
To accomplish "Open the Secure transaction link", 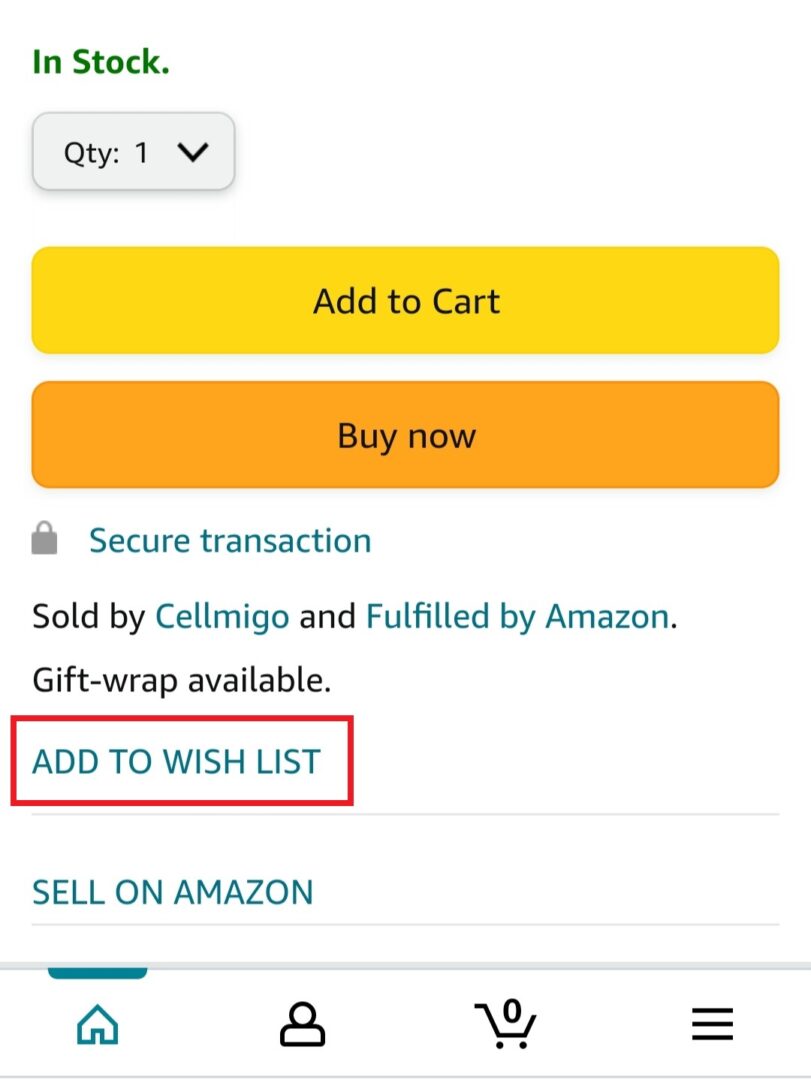I will (x=229, y=540).
